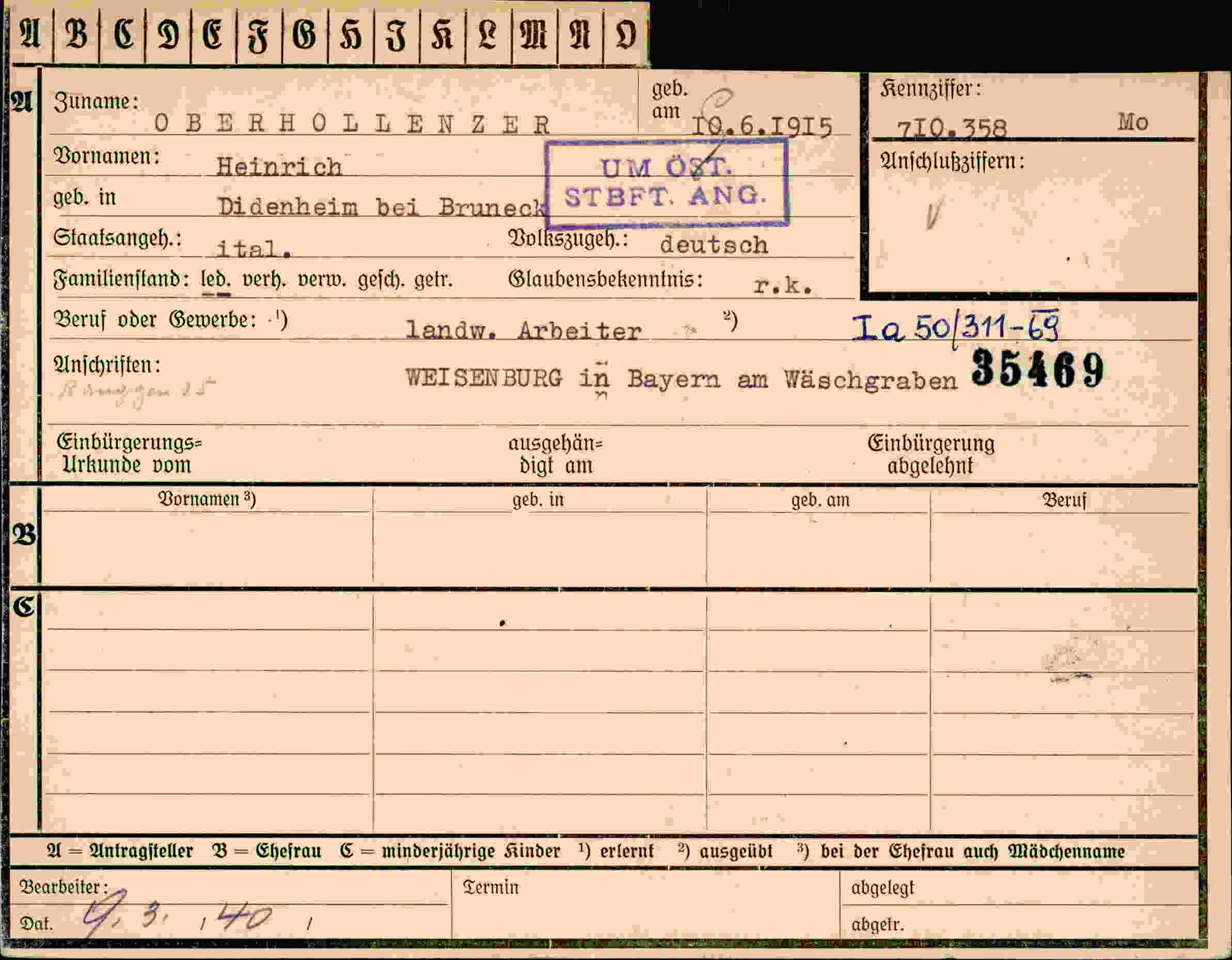This screenshot has height=960, width=1232.
Task: Click the B = Ehefrau legend text
Action: coord(267,851)
